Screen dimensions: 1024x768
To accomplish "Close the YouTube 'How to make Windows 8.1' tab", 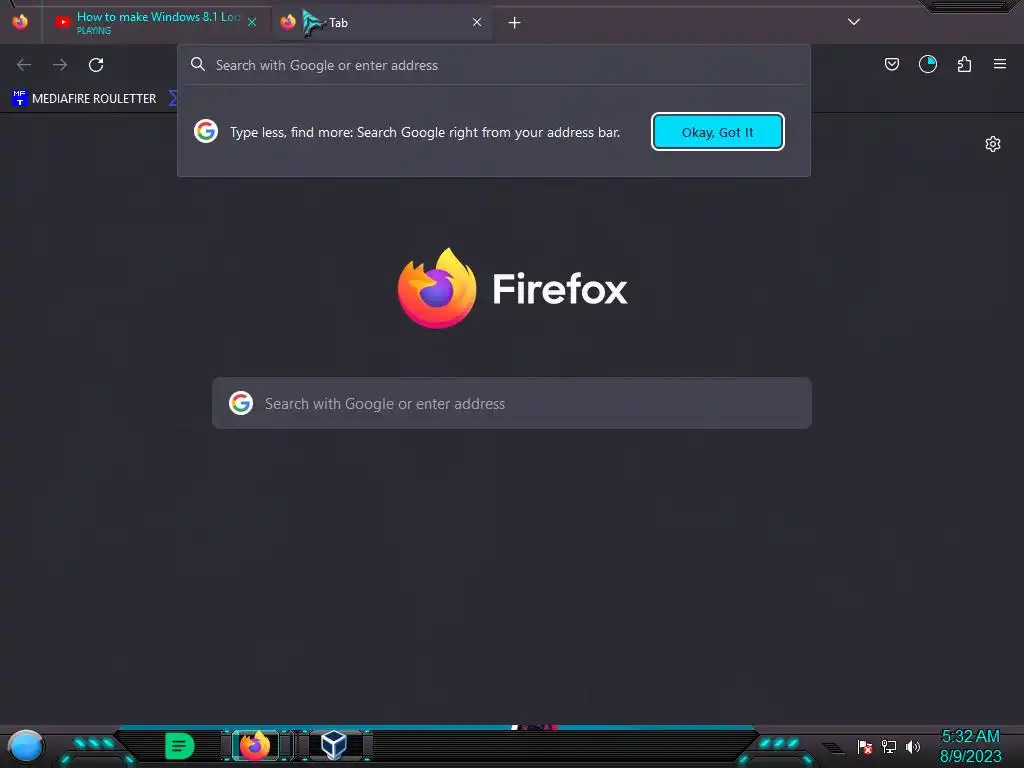I will point(252,22).
